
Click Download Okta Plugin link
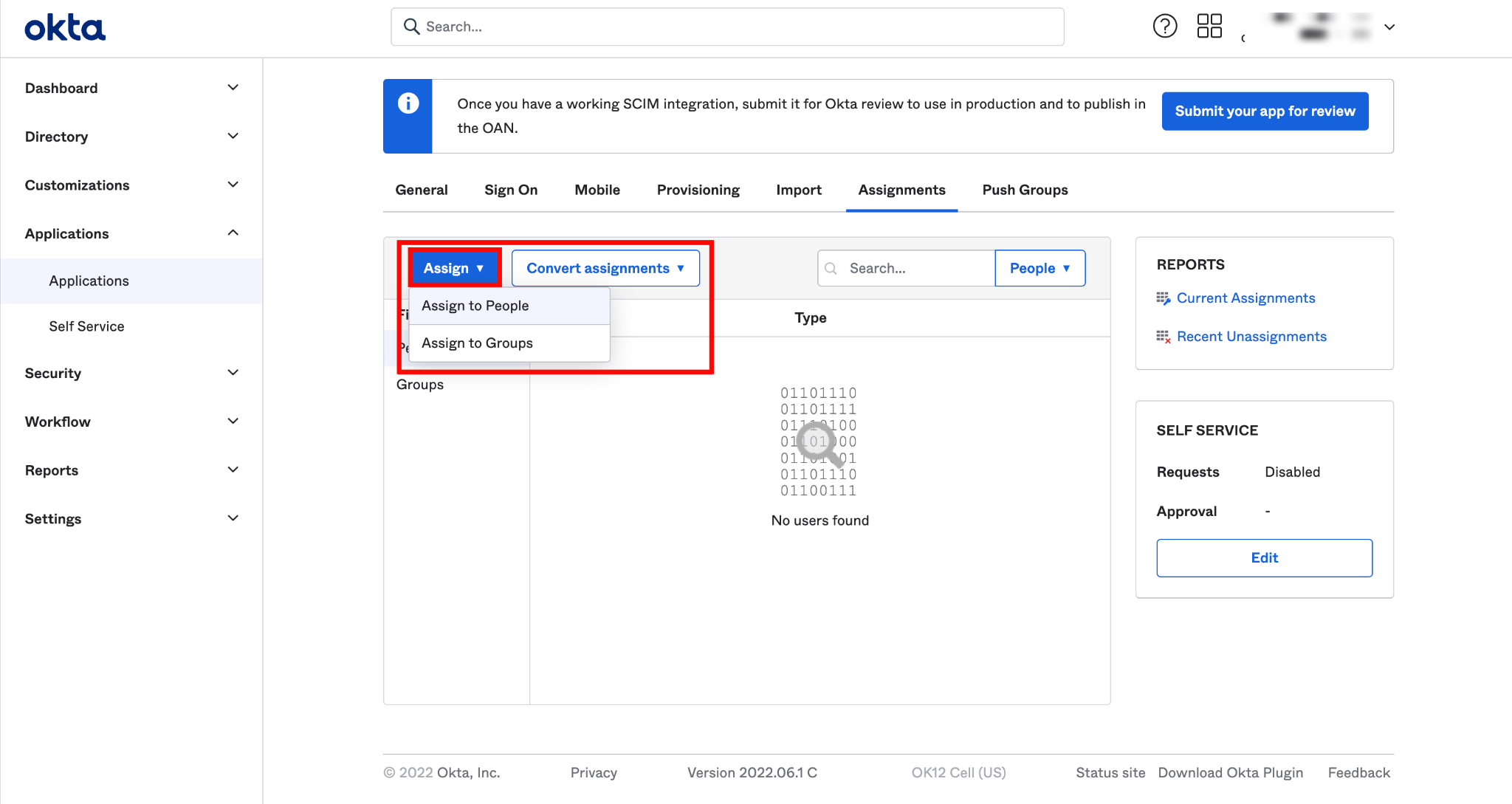(1230, 773)
